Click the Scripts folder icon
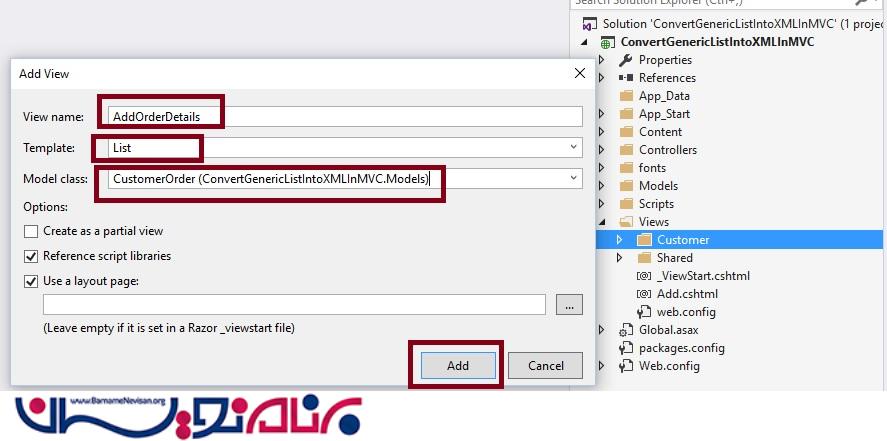887x441 pixels. pos(626,204)
